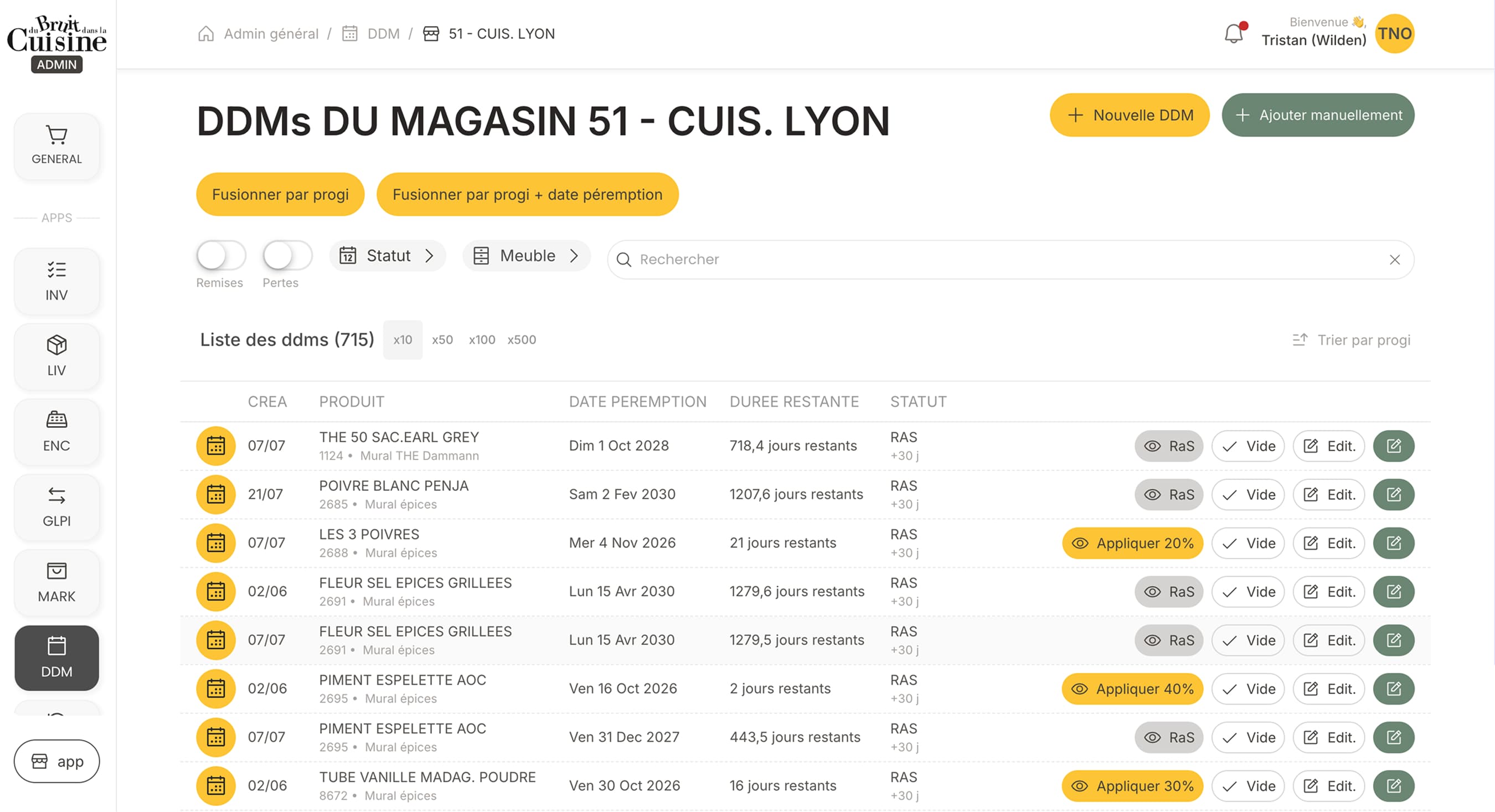Focus the Rechercher search field
Viewport: 1495px width, 812px height.
click(x=1011, y=260)
